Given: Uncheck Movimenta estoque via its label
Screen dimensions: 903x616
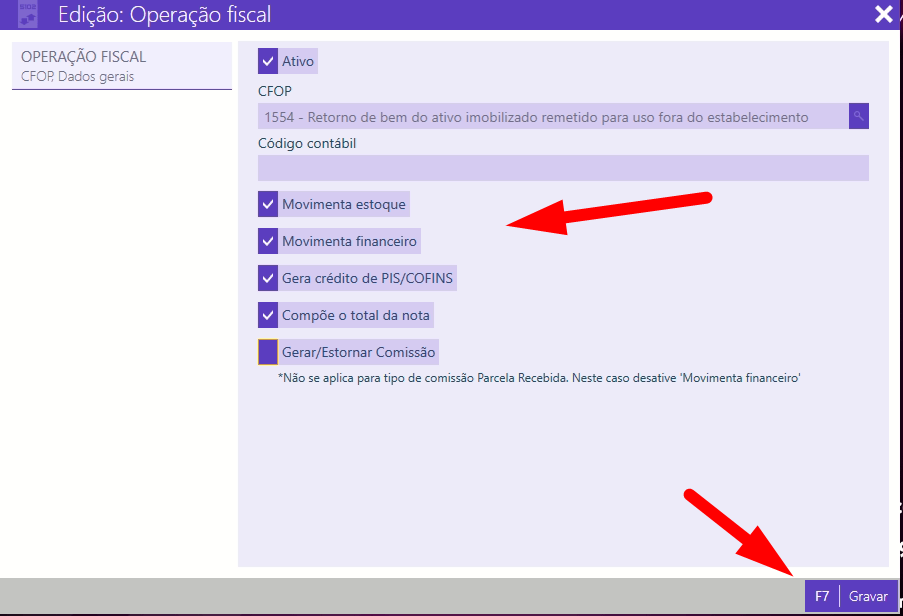Looking at the screenshot, I should coord(344,204).
